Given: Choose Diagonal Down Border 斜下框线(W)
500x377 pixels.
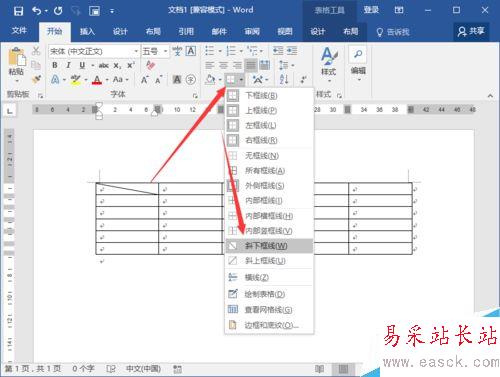Looking at the screenshot, I should point(269,246).
